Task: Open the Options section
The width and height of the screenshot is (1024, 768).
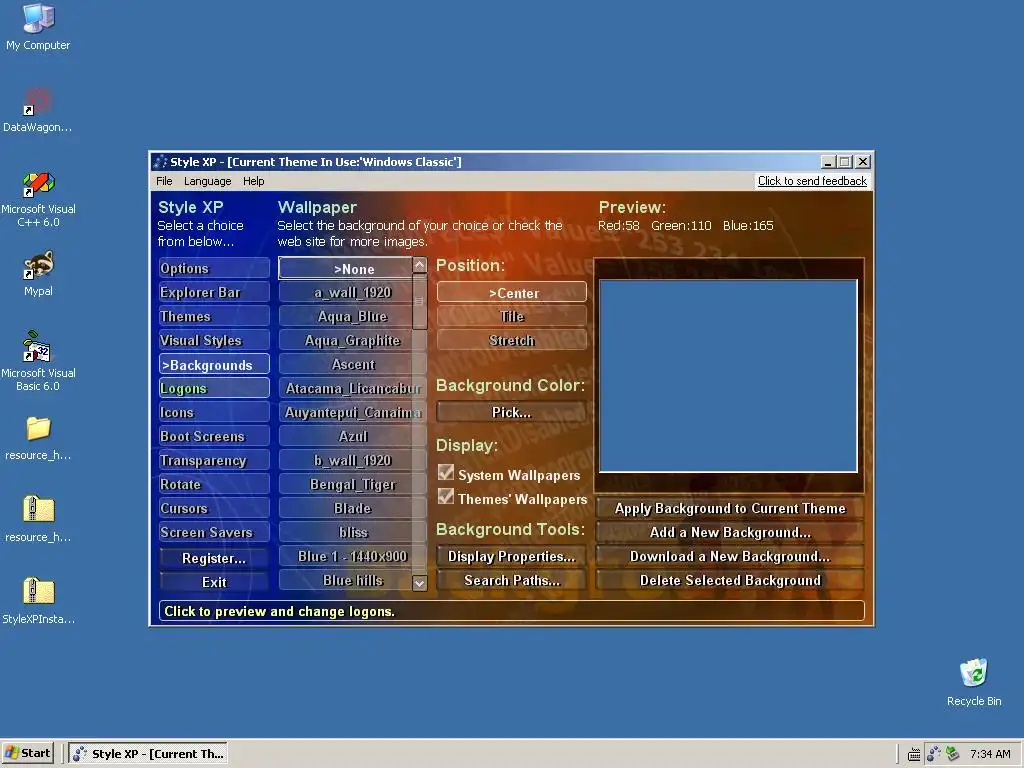Action: pos(214,268)
